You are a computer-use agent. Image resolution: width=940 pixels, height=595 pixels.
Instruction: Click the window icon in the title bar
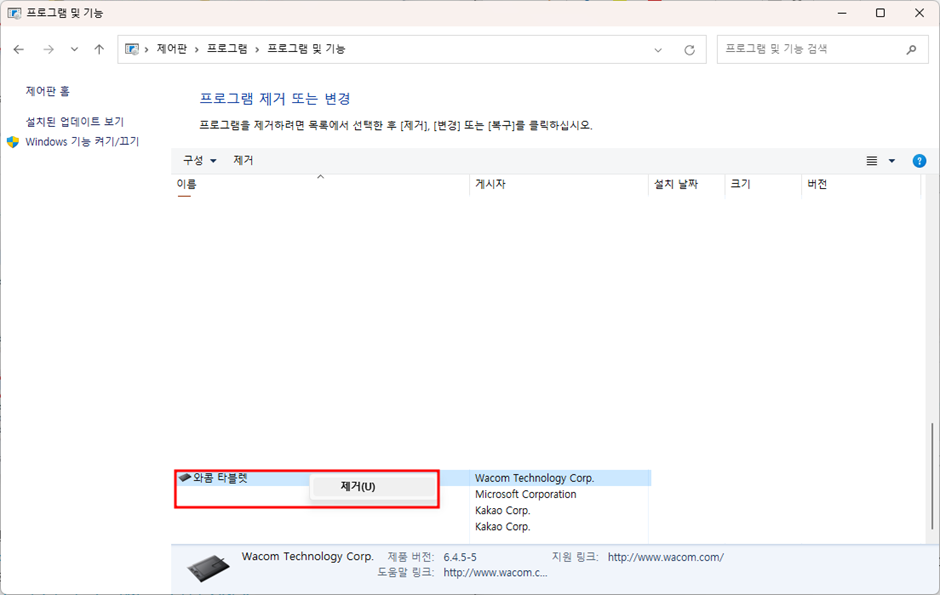14,13
